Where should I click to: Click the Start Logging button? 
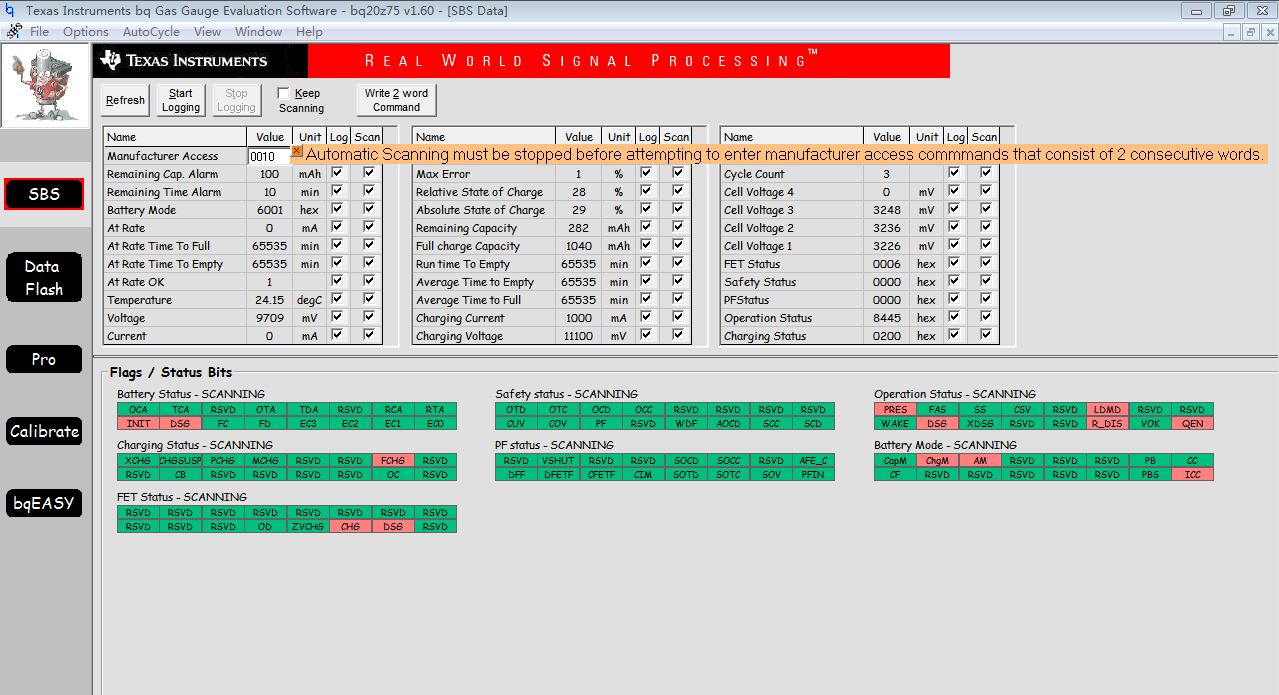point(181,100)
